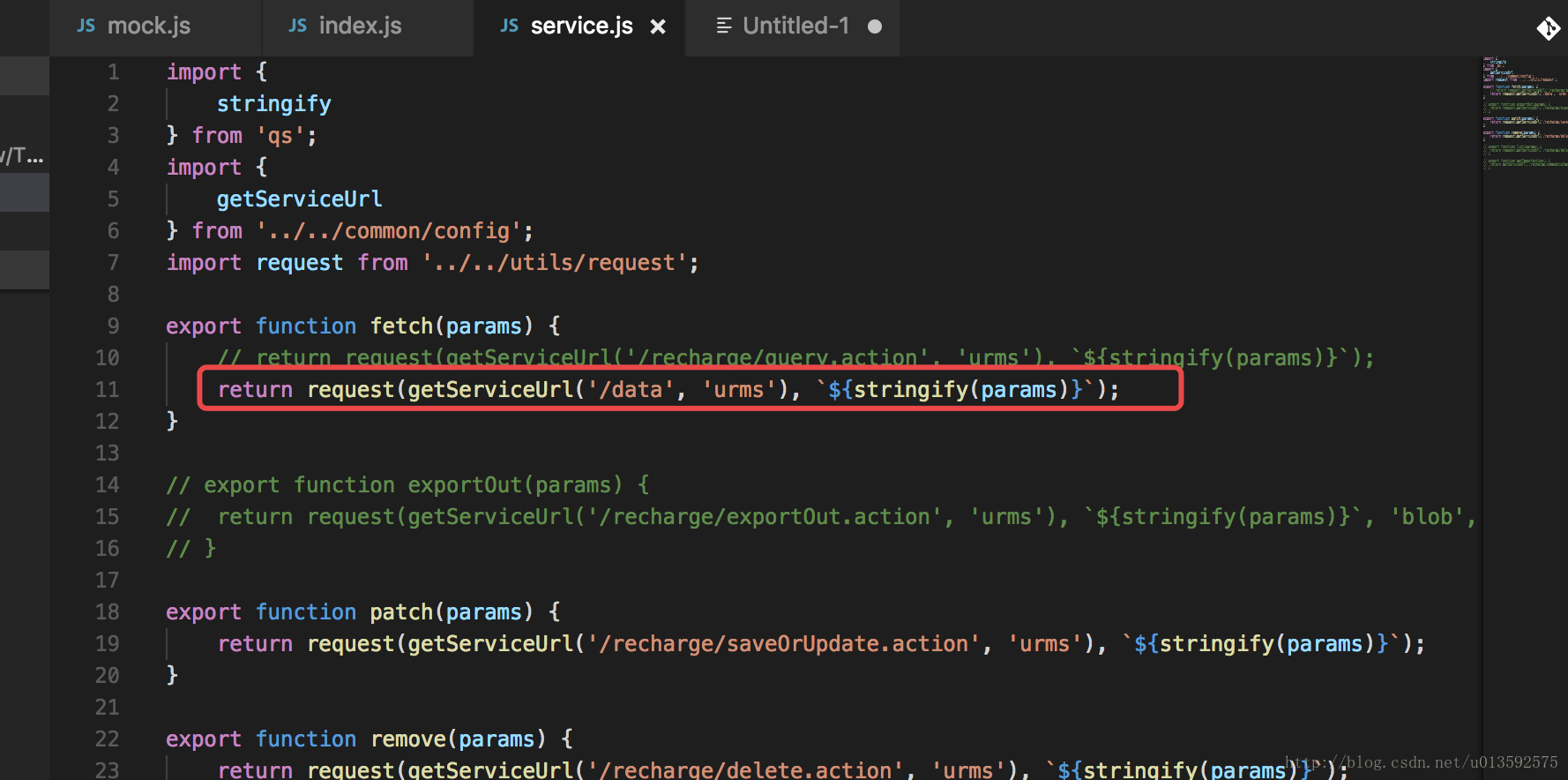Click the JS icon on service.js tab

click(x=510, y=26)
